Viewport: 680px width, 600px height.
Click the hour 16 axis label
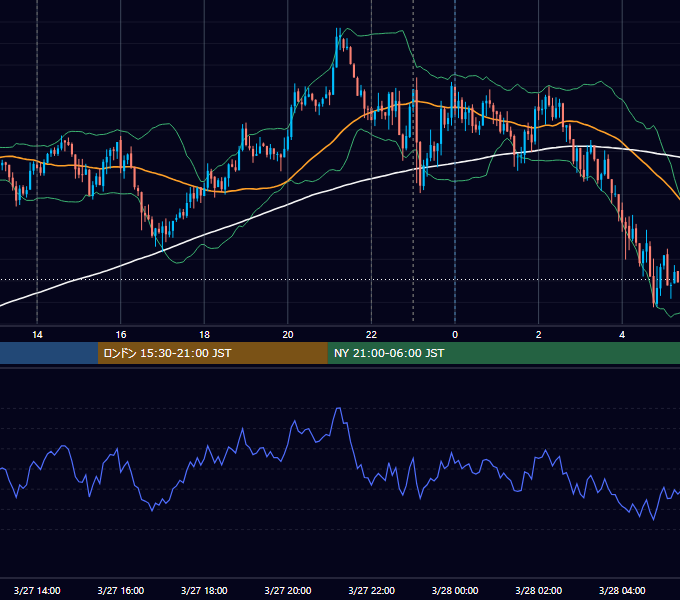pos(121,335)
